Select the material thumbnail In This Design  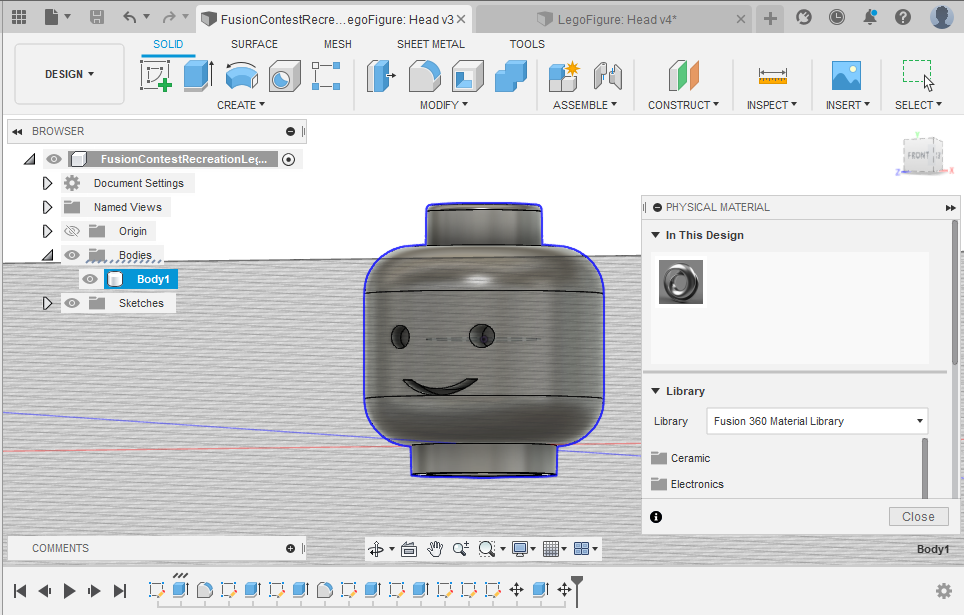pos(681,282)
